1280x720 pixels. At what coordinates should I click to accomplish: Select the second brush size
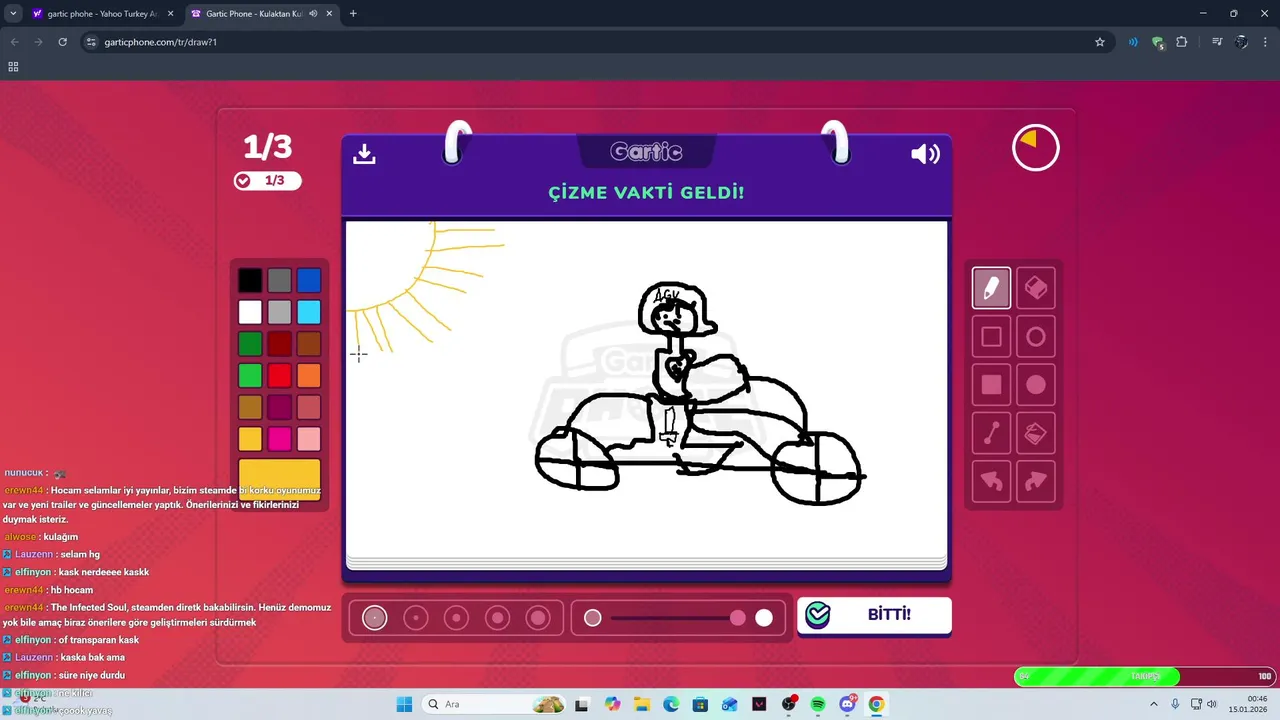click(x=415, y=618)
